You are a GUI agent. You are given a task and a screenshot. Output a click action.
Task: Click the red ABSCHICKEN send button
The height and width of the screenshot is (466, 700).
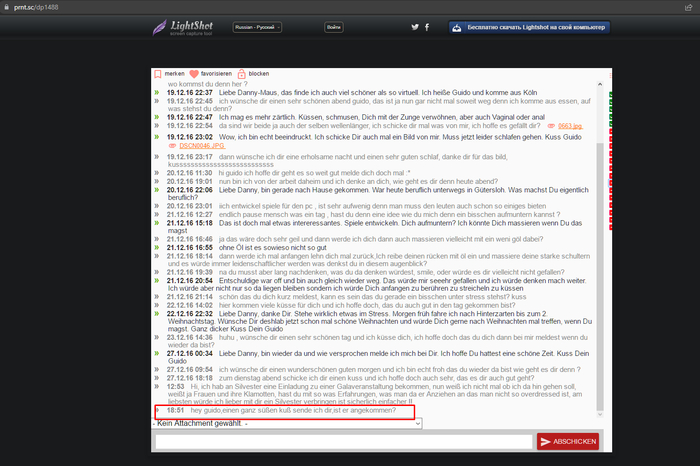coord(568,441)
